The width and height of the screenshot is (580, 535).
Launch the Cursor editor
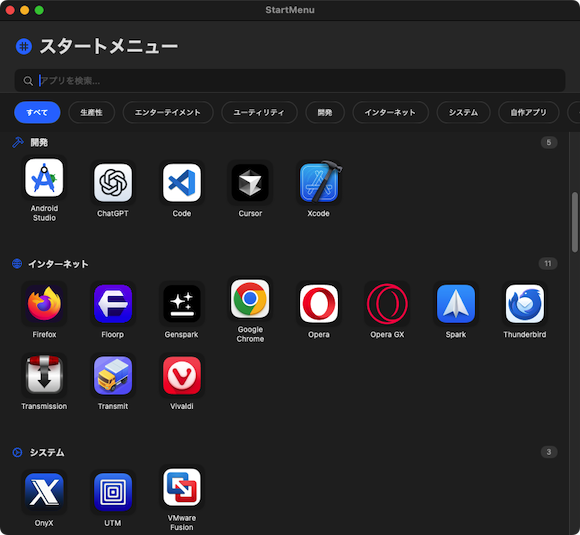click(250, 183)
